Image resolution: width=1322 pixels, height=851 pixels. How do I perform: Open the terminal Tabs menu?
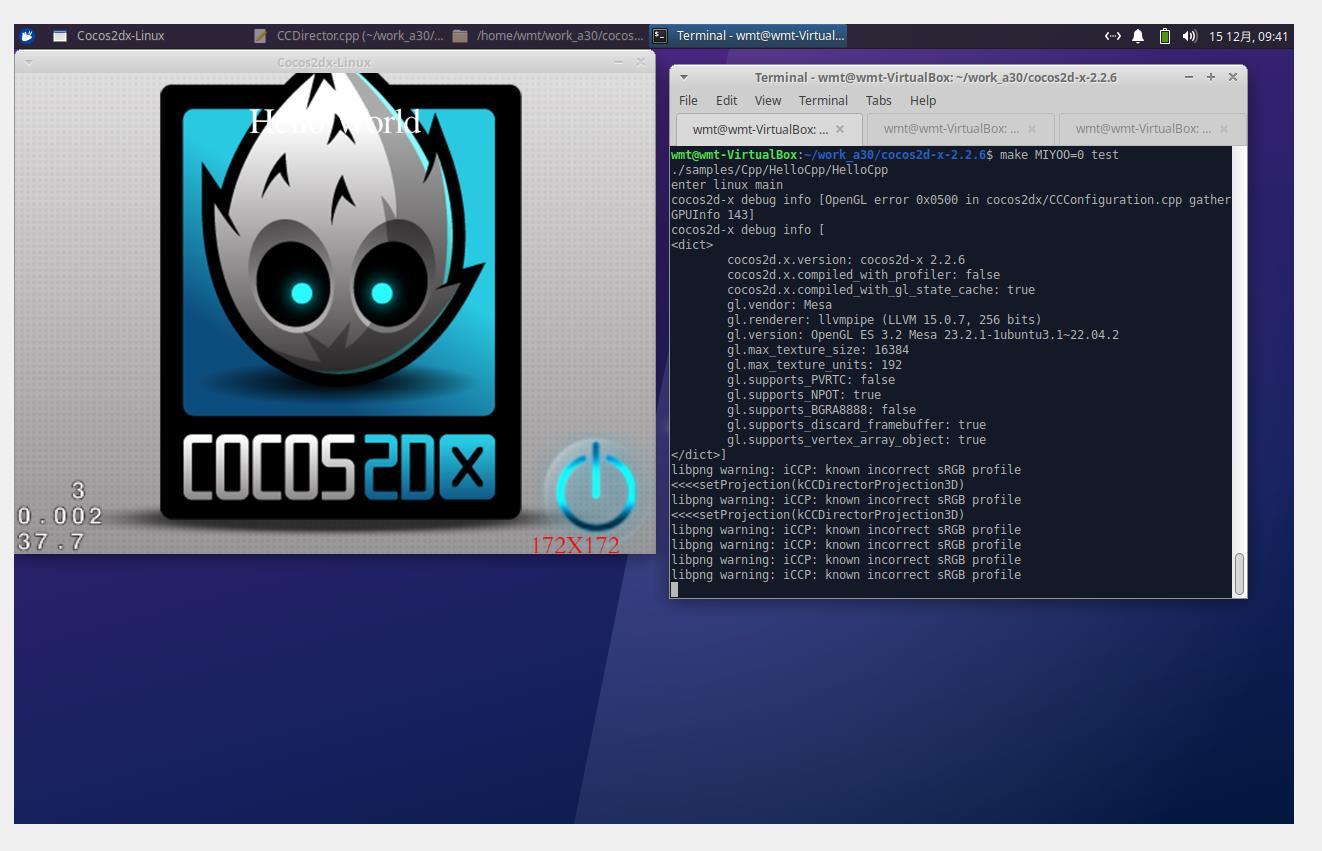point(878,100)
